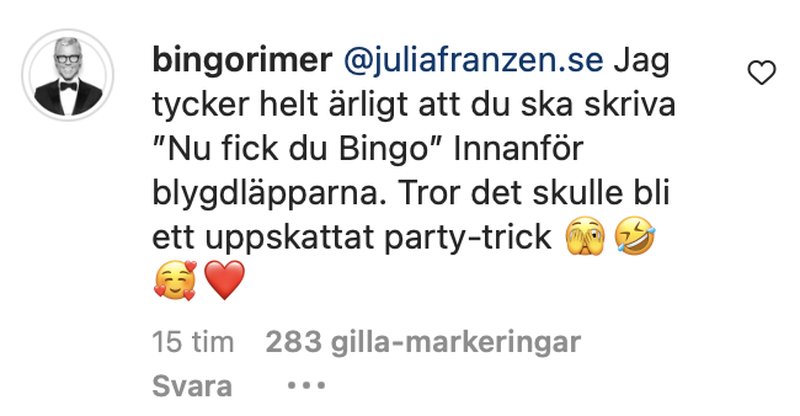The image size is (800, 416).
Task: Open the bingorimer username link
Action: pyautogui.click(x=242, y=61)
